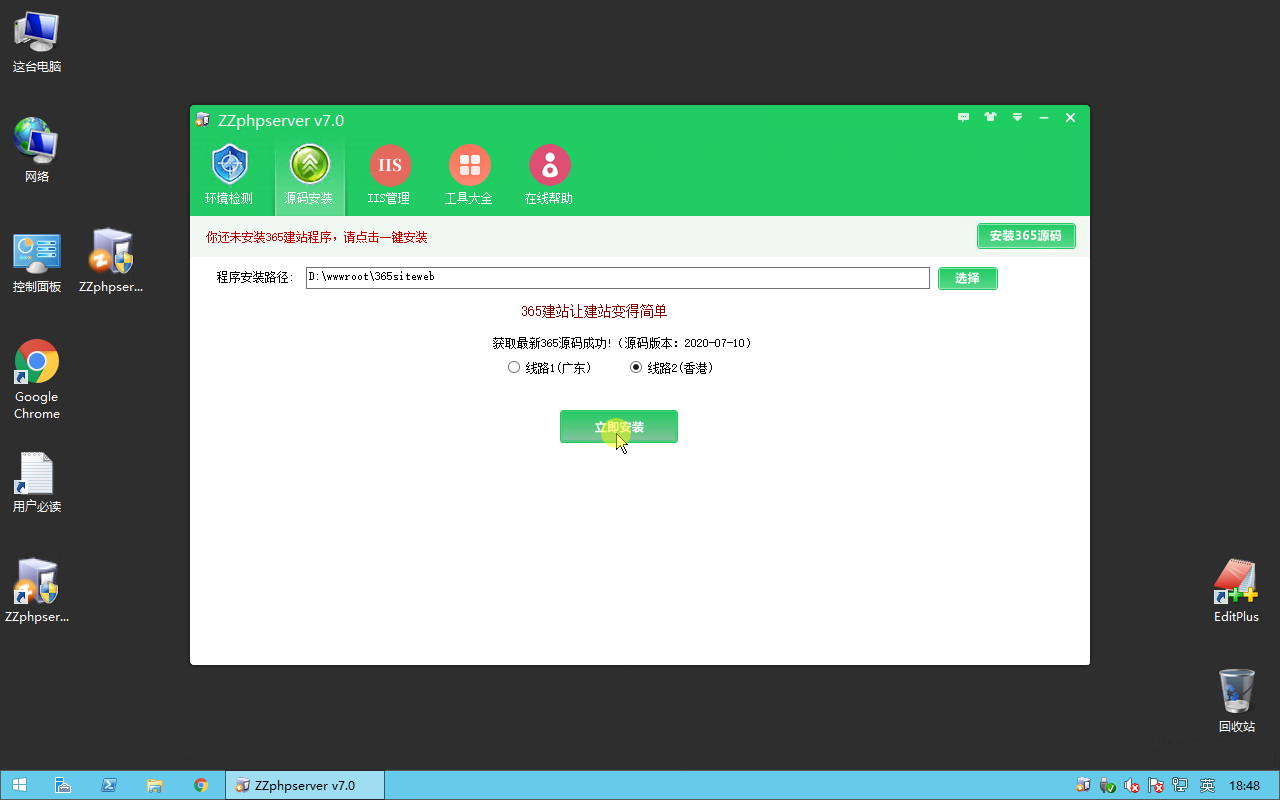Select the 用户必读 desktop file icon
Image resolution: width=1280 pixels, height=800 pixels.
[37, 482]
